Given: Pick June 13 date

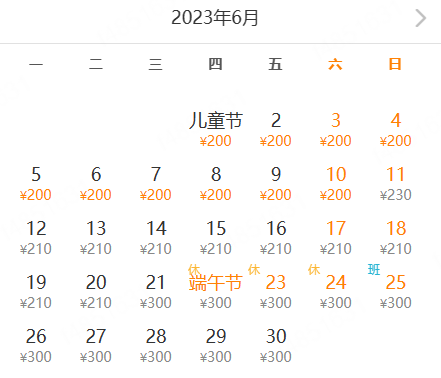Looking at the screenshot, I should pyautogui.click(x=96, y=237).
